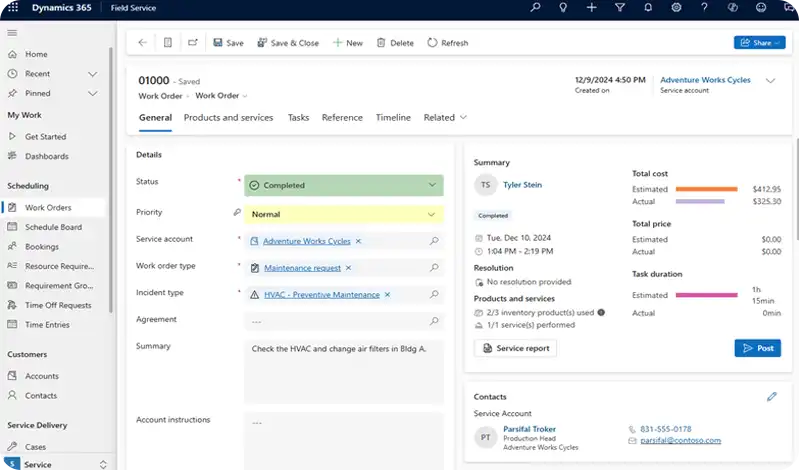Switch to the General tab
This screenshot has height=470, width=799.
155,117
